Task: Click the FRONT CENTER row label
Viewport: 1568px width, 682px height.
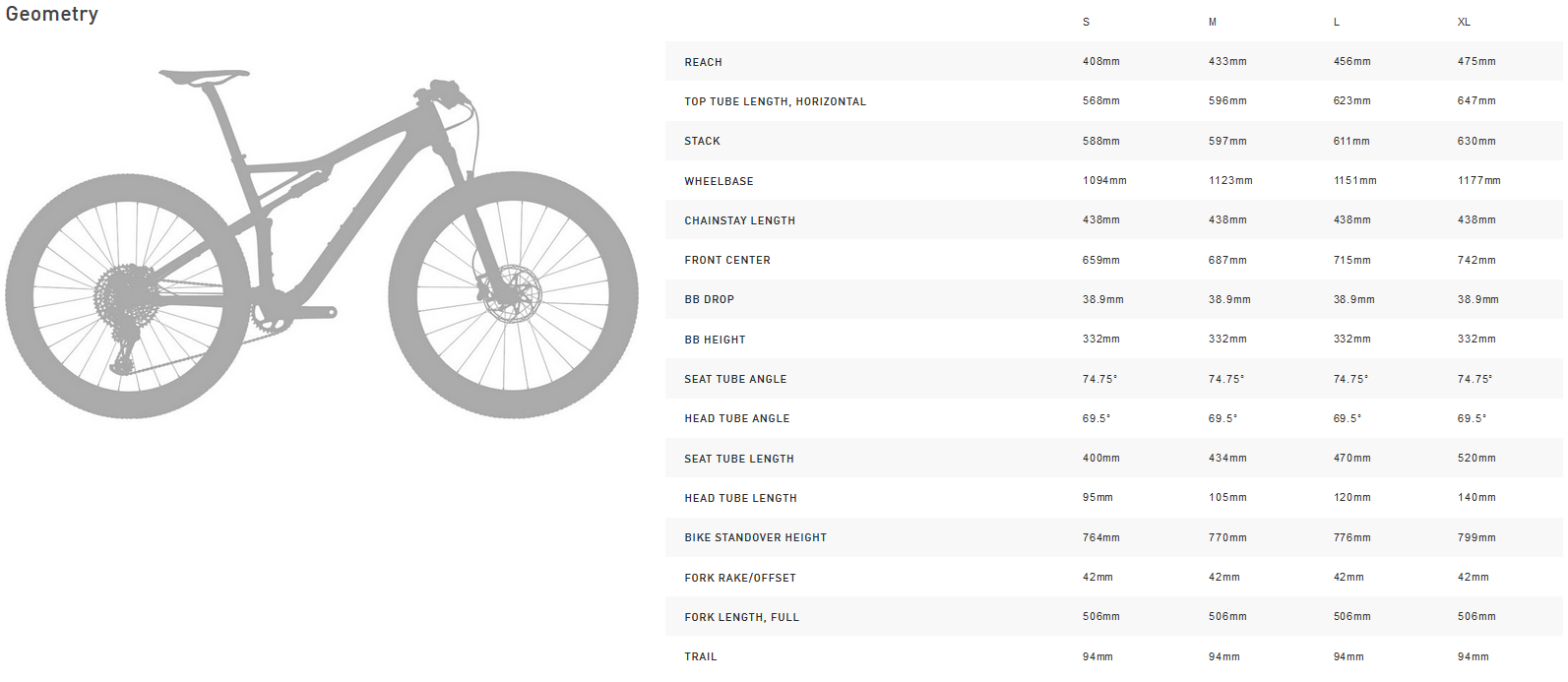Action: (727, 260)
